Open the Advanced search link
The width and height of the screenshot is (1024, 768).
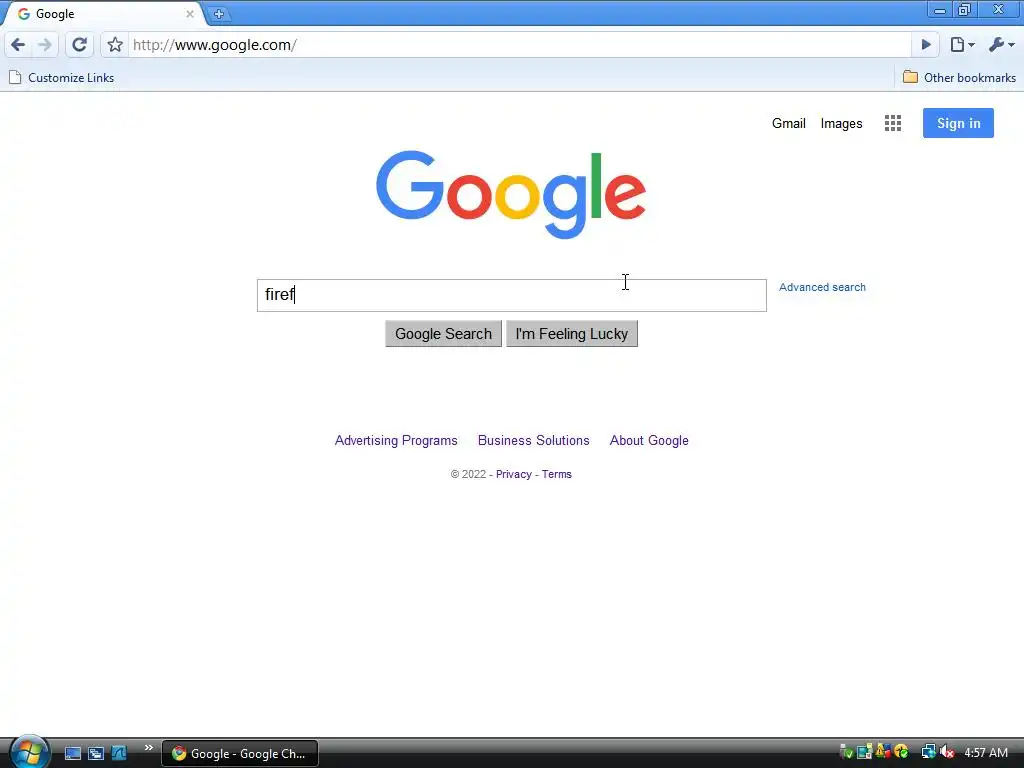822,287
